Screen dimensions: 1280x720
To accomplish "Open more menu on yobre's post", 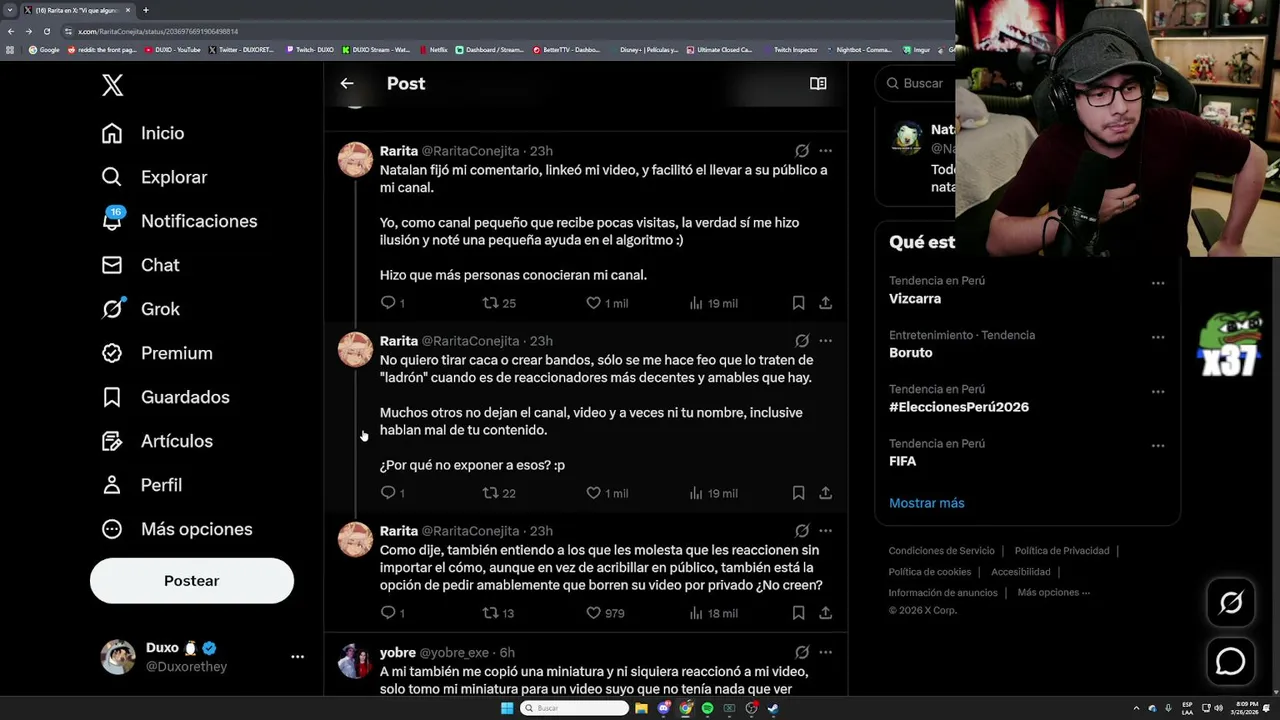I will 825,653.
